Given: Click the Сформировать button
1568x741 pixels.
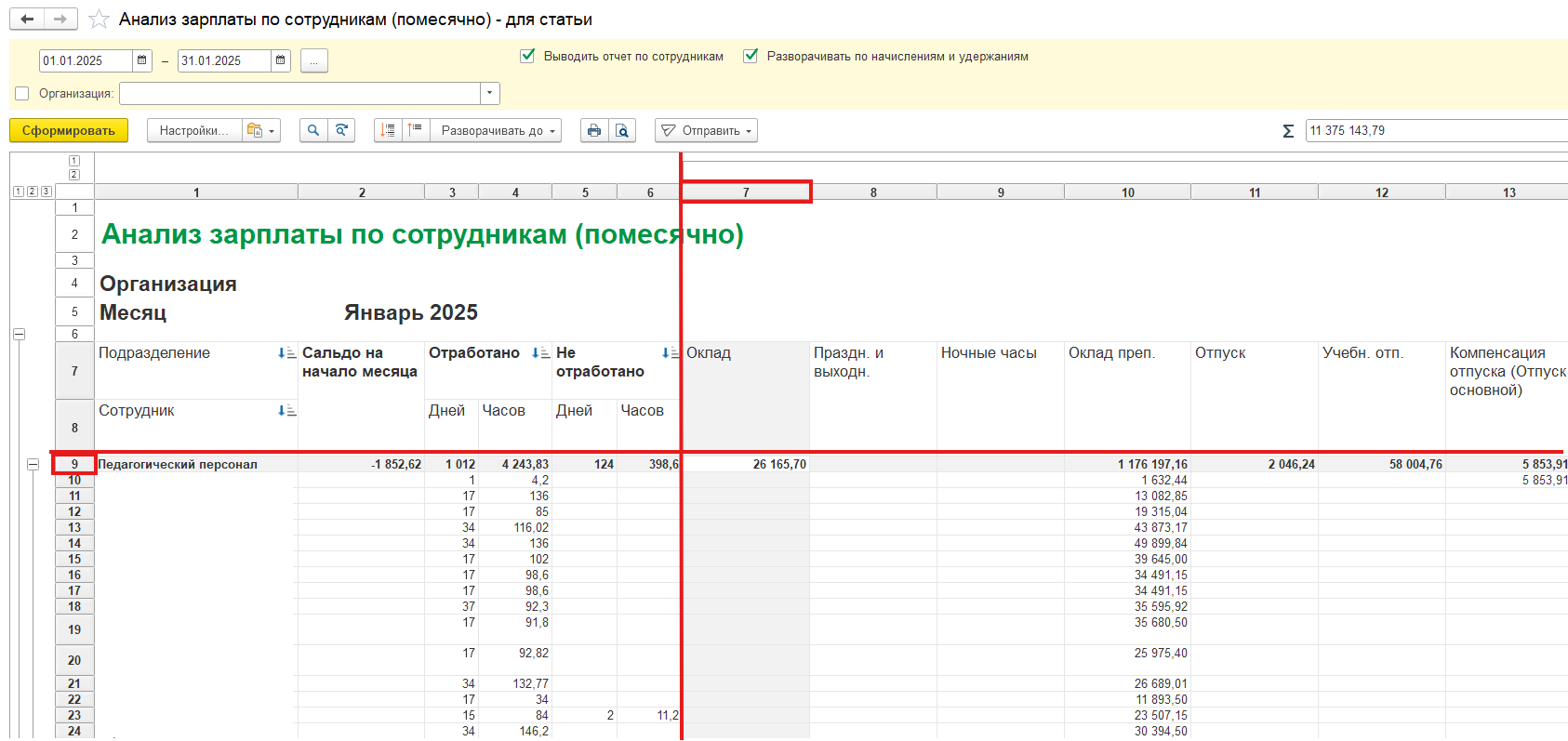Looking at the screenshot, I should coord(69,131).
